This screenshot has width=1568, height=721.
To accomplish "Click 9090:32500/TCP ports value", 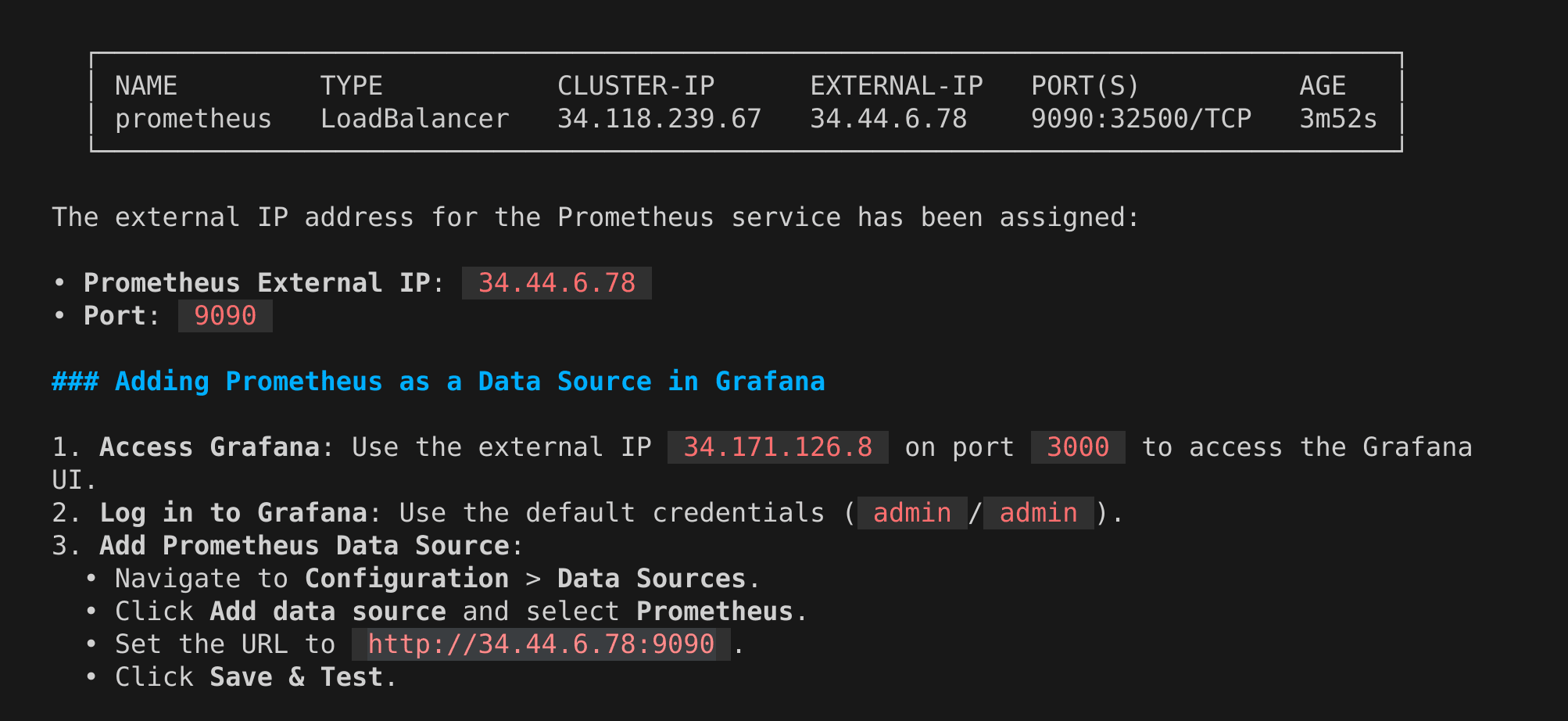I will [1141, 119].
